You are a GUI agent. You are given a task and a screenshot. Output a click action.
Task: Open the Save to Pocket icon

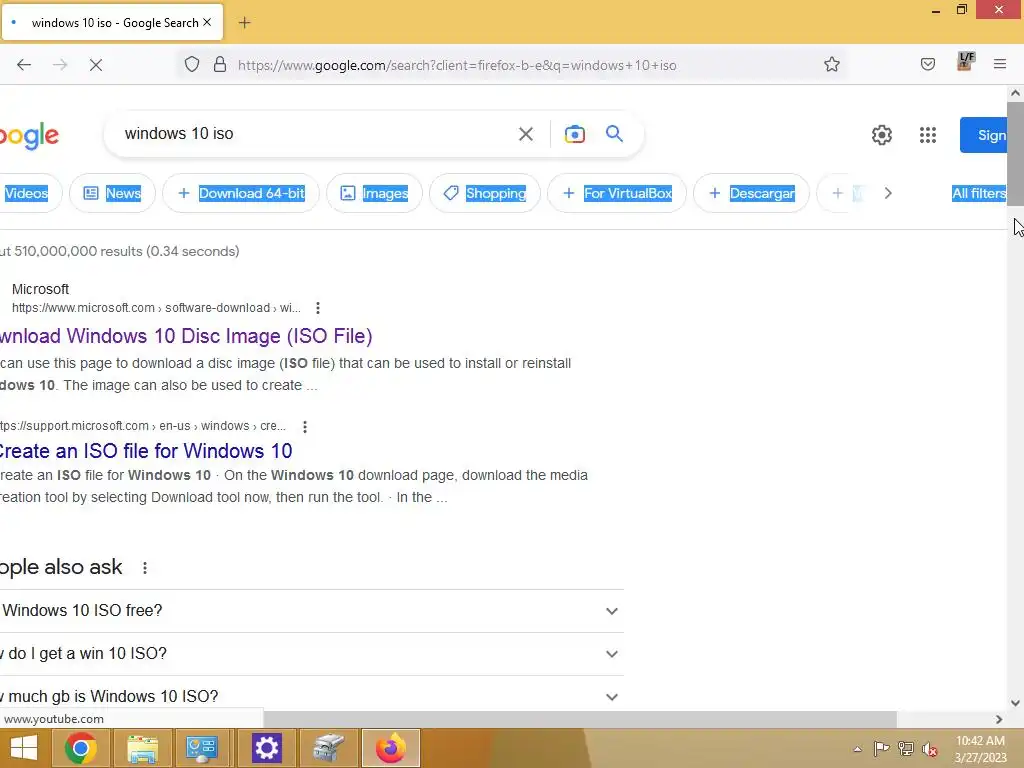point(927,64)
